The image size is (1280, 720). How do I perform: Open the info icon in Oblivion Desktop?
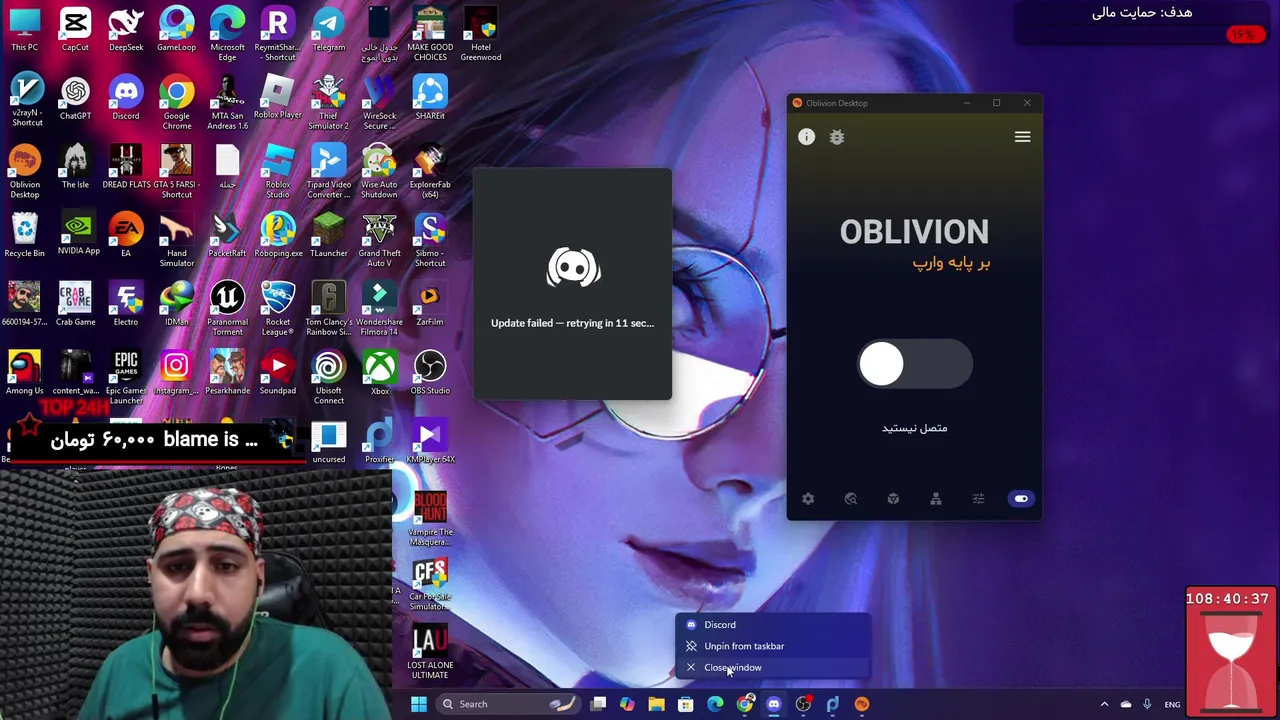click(x=806, y=137)
